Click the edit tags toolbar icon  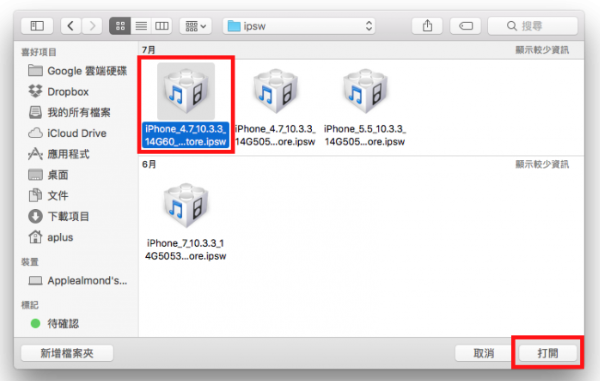click(465, 26)
